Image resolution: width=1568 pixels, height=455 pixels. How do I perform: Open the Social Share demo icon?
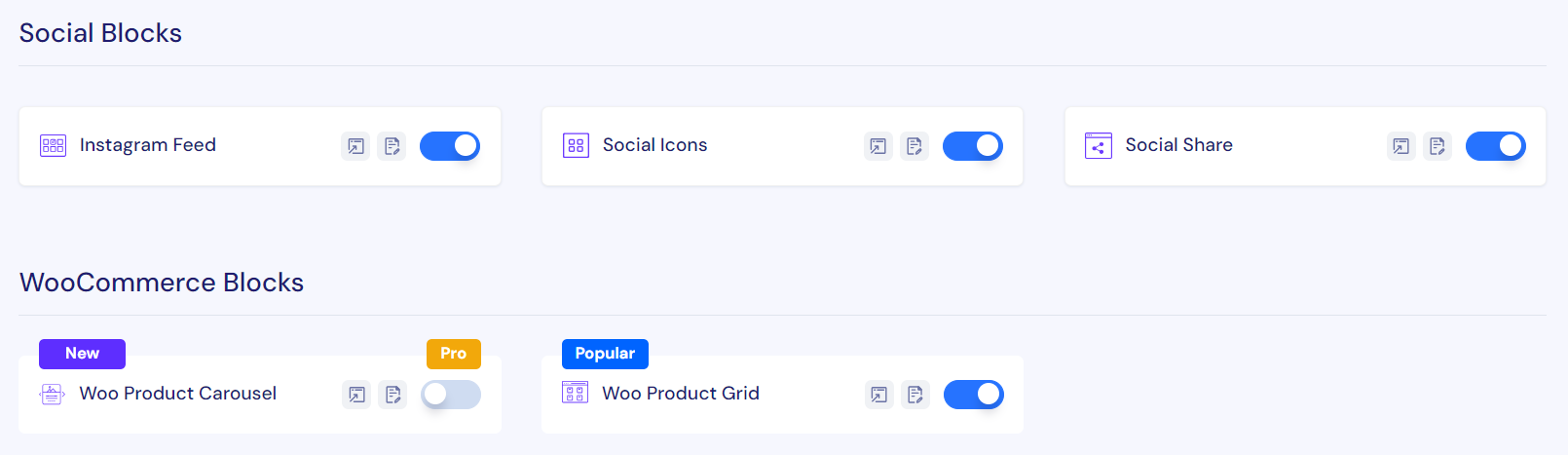(1401, 146)
